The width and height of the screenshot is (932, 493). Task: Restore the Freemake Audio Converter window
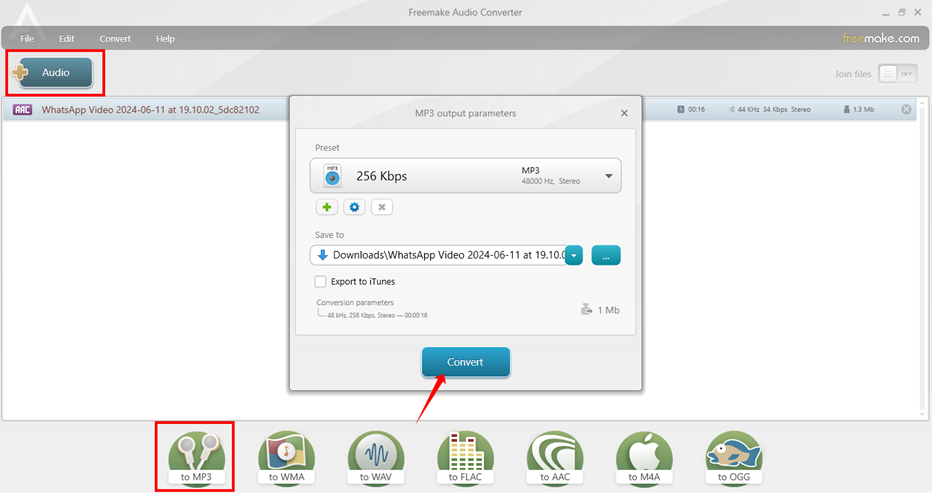(902, 12)
